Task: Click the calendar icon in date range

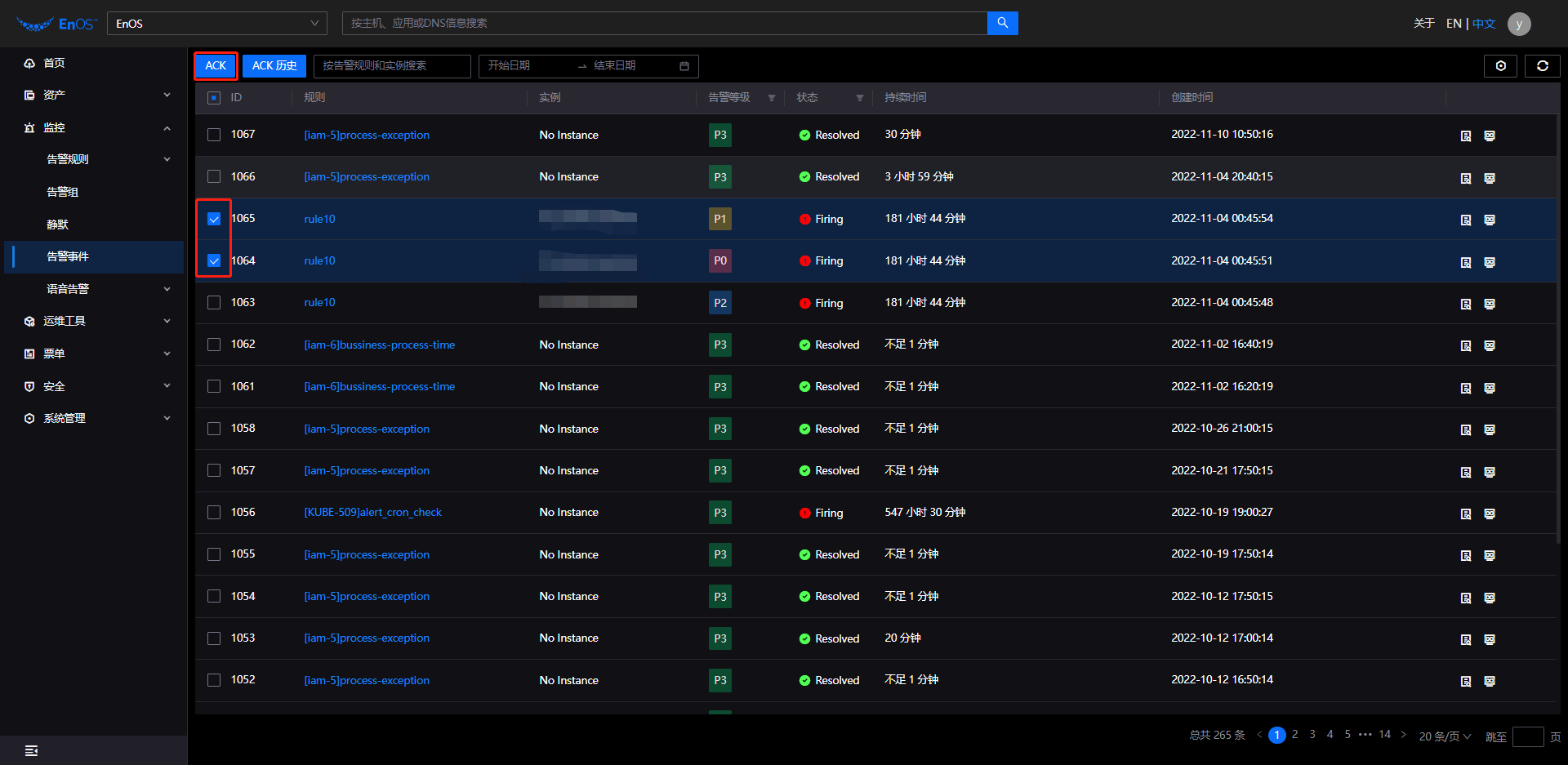Action: (684, 66)
